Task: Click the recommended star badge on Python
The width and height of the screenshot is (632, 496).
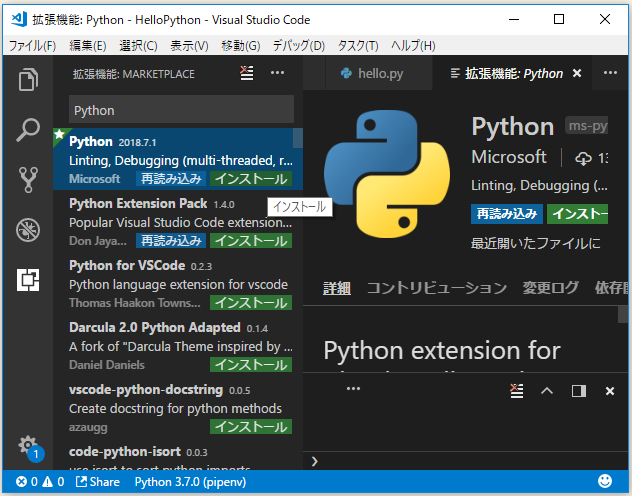Action: click(60, 134)
